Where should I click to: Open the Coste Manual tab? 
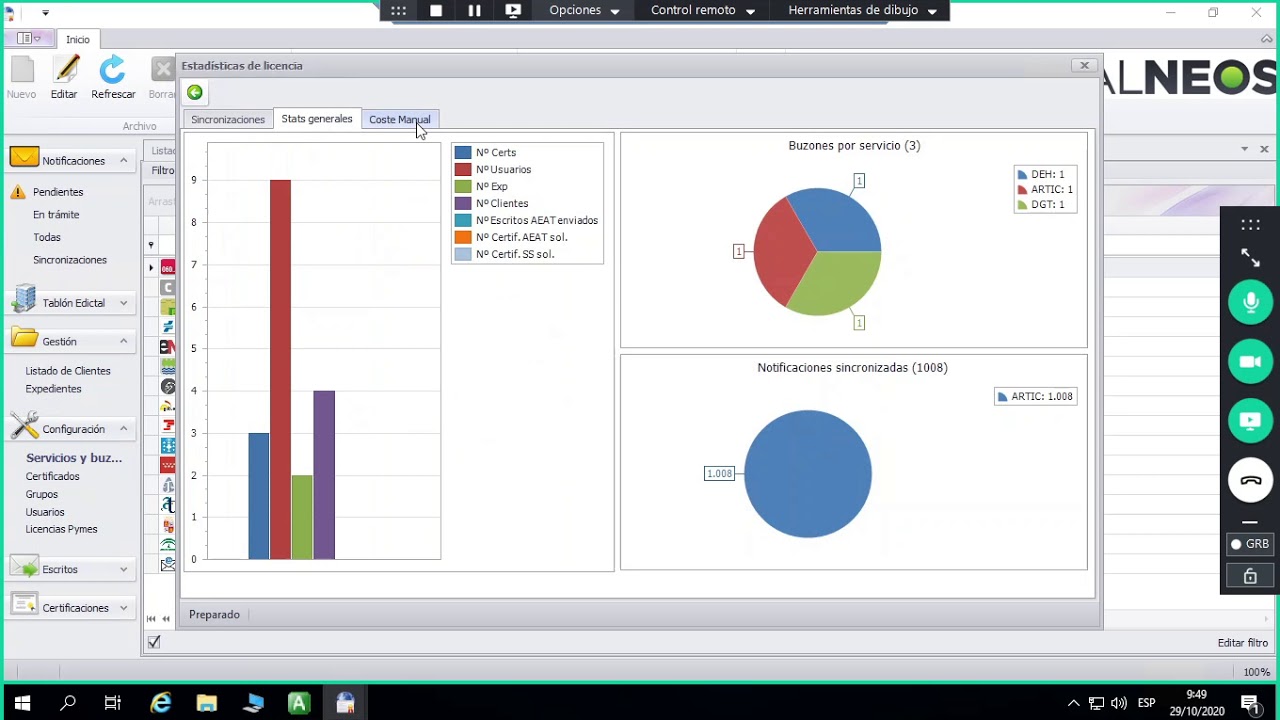pyautogui.click(x=400, y=119)
